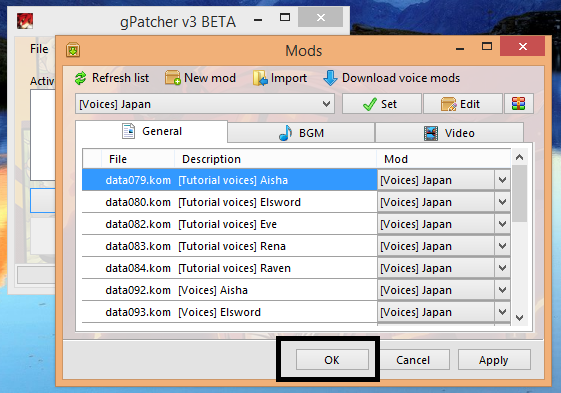
Task: Click [Tutorial voices] Aisha description
Action: [x=233, y=180]
